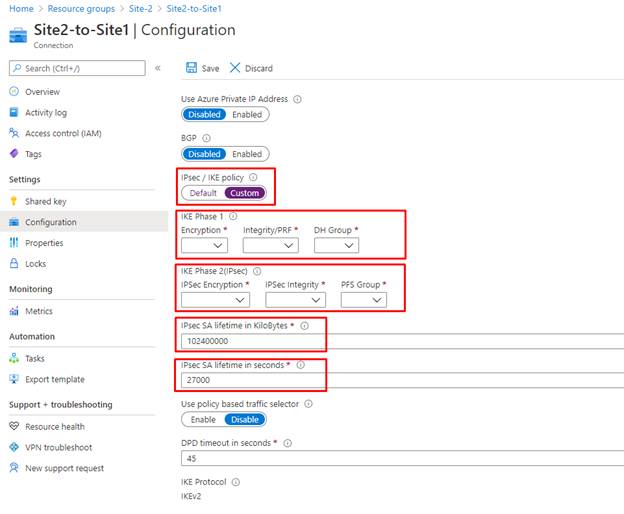Open Properties menu item

coord(44,243)
